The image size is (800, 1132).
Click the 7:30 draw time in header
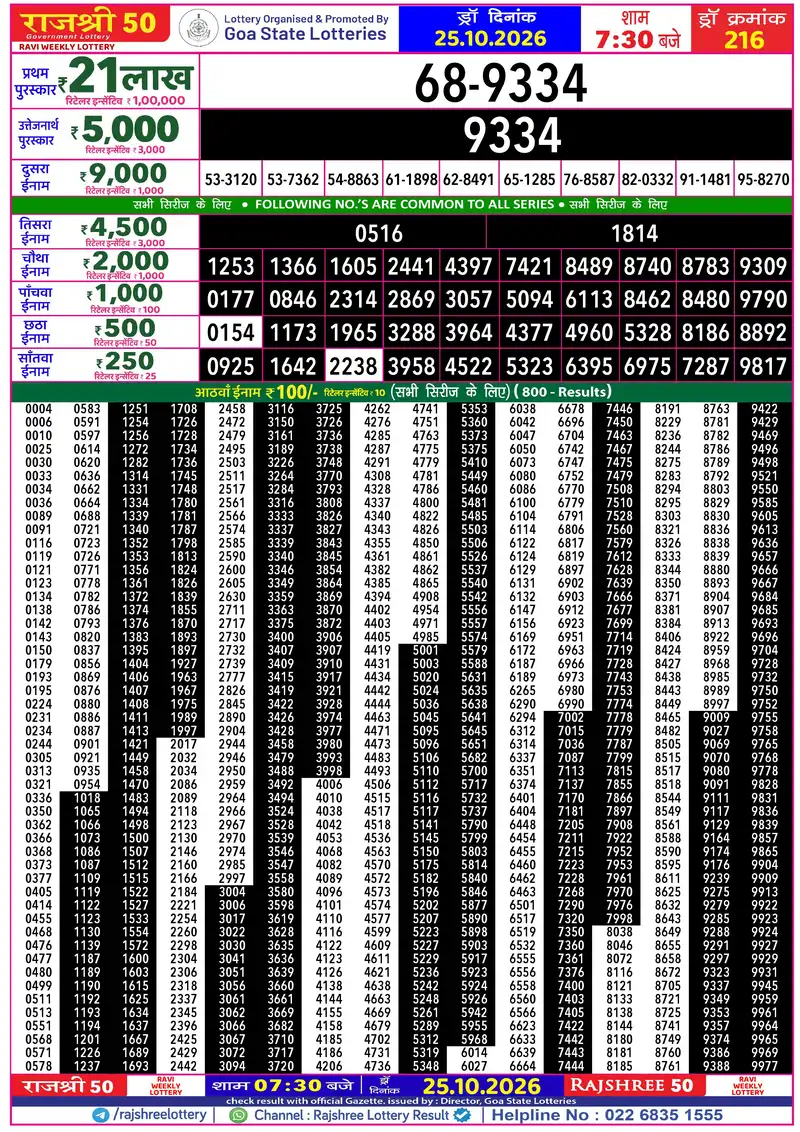(x=625, y=39)
